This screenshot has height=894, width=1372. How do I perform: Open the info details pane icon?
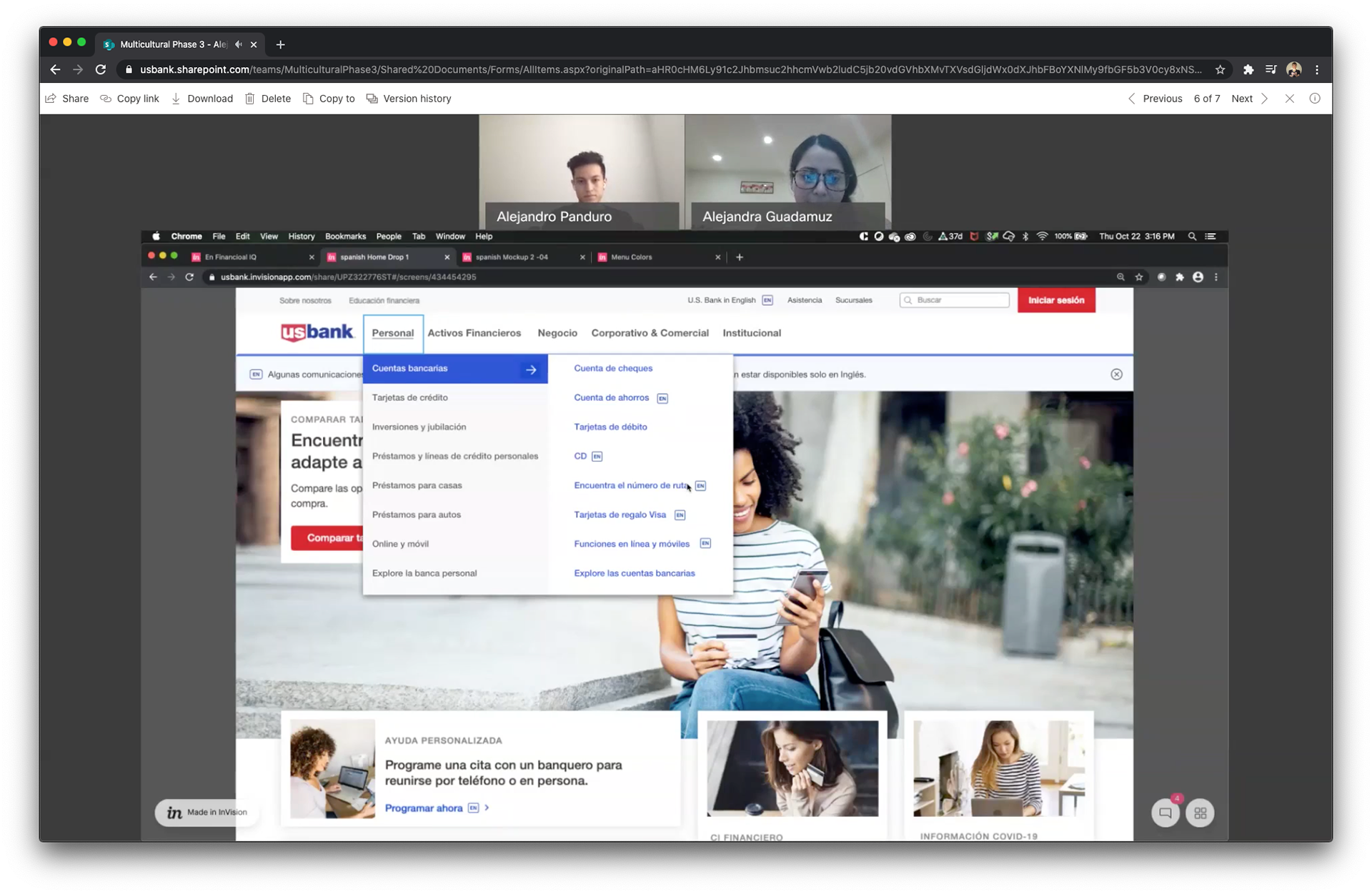click(x=1315, y=99)
